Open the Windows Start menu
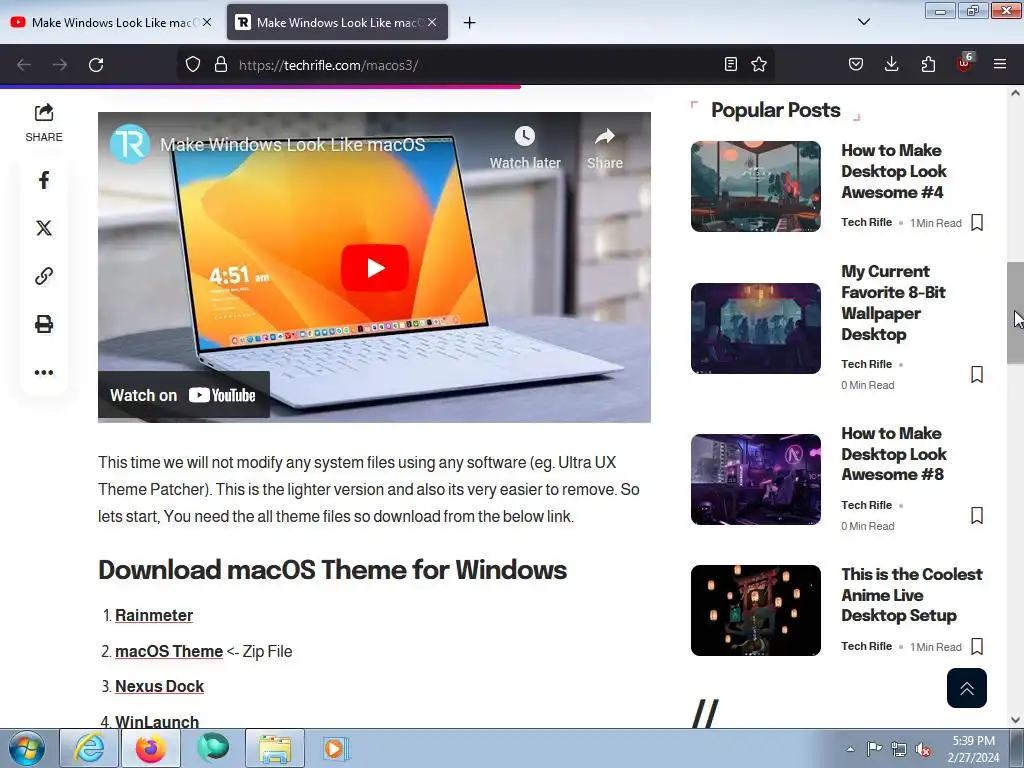This screenshot has width=1024, height=768. pos(27,748)
